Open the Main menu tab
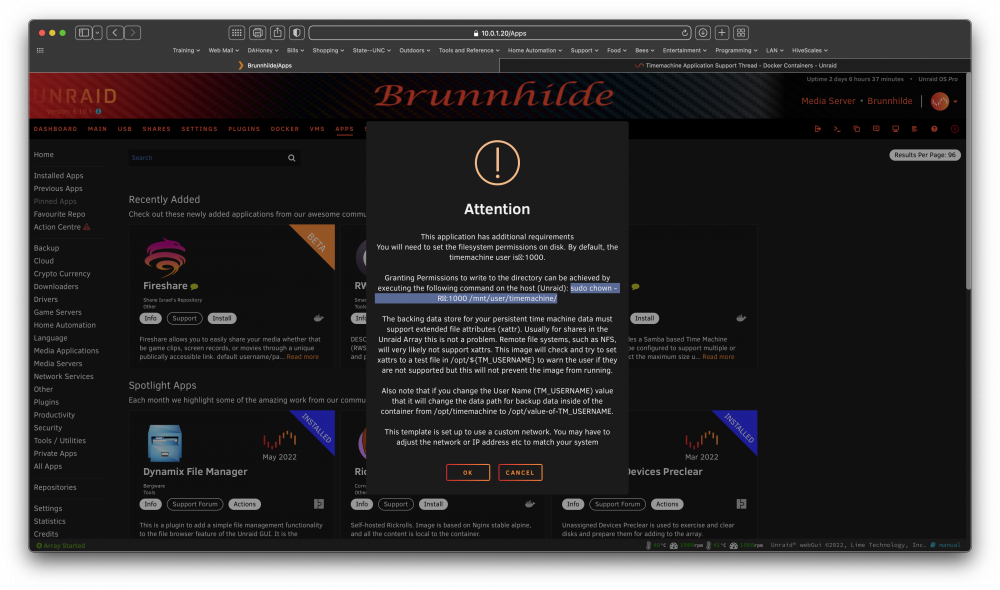This screenshot has height=590, width=1000. click(x=98, y=129)
